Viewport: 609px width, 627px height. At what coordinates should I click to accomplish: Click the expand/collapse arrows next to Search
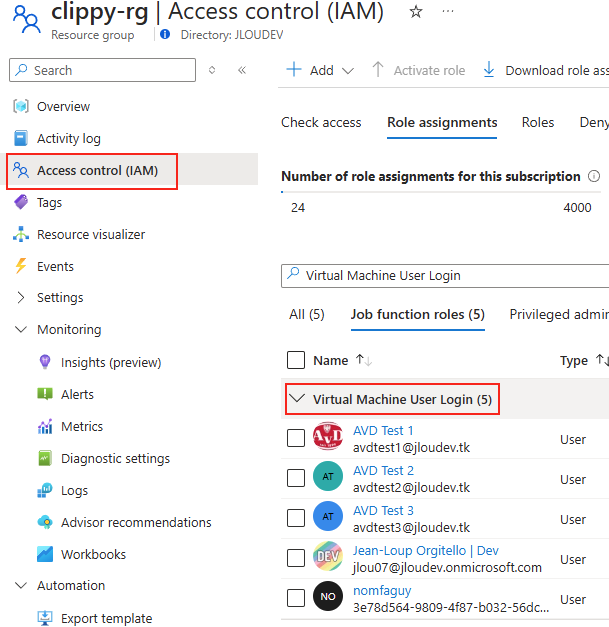212,70
